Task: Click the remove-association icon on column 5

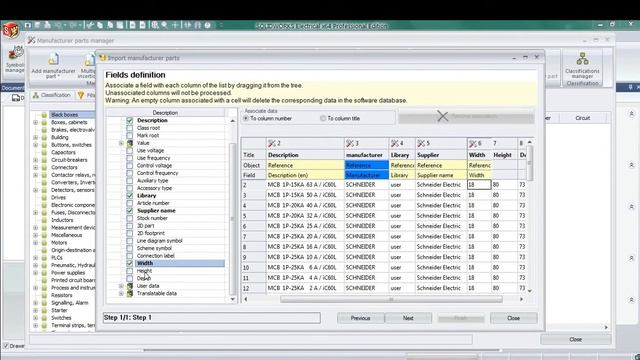Action: (x=421, y=143)
